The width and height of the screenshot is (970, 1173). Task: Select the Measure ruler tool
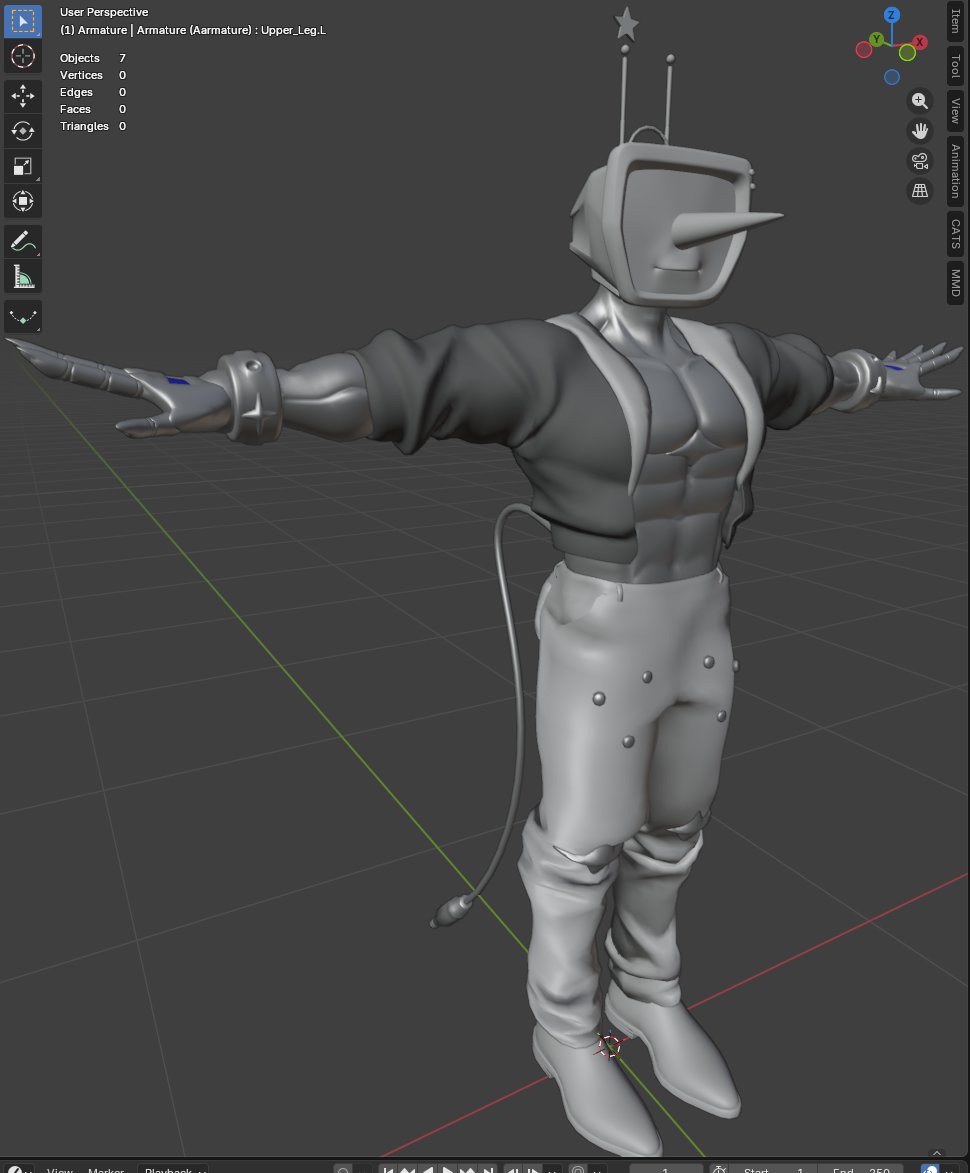pyautogui.click(x=22, y=277)
